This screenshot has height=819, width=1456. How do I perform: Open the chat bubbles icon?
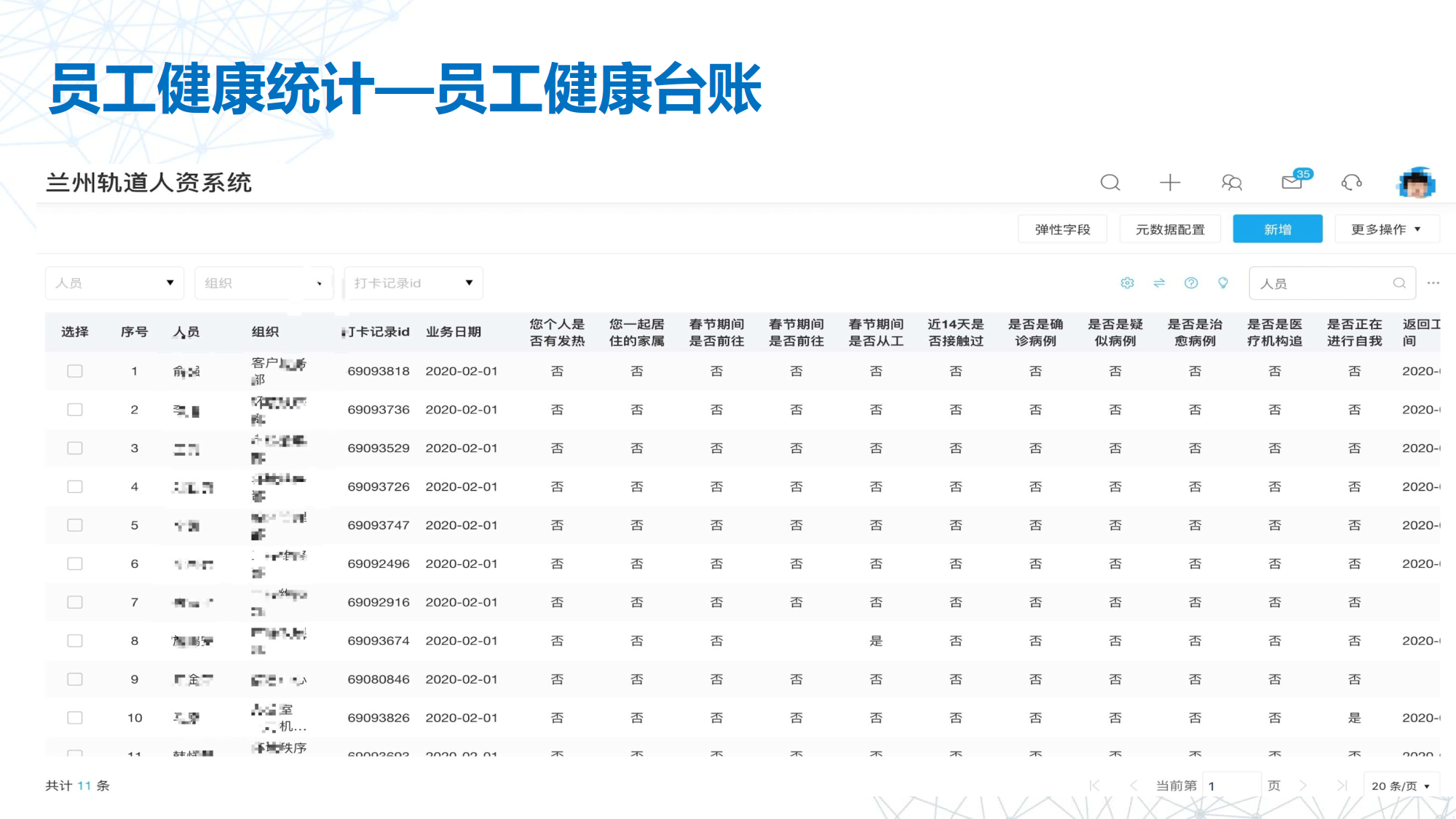[1231, 182]
